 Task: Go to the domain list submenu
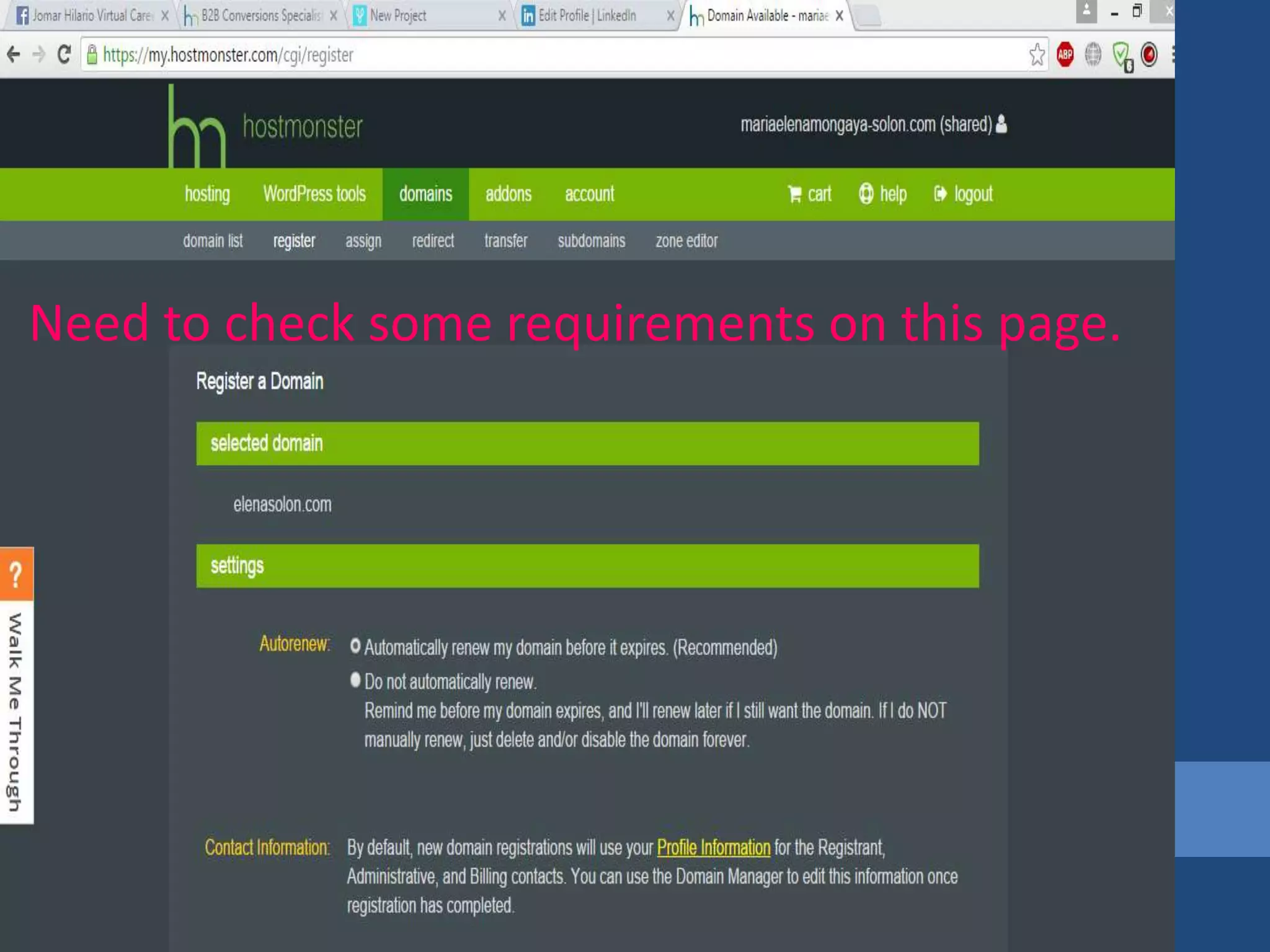tap(213, 240)
